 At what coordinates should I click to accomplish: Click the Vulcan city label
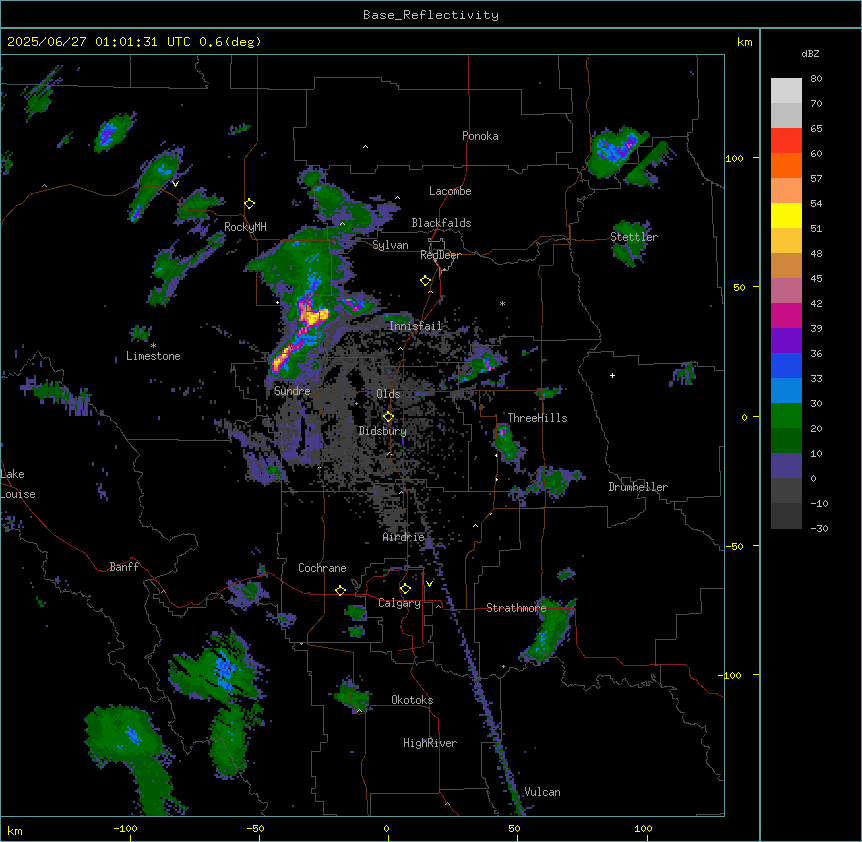(543, 792)
